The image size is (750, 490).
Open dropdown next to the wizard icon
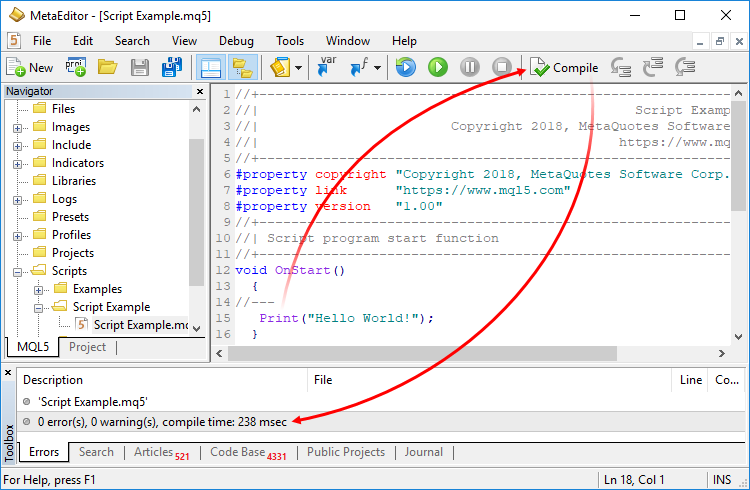298,67
